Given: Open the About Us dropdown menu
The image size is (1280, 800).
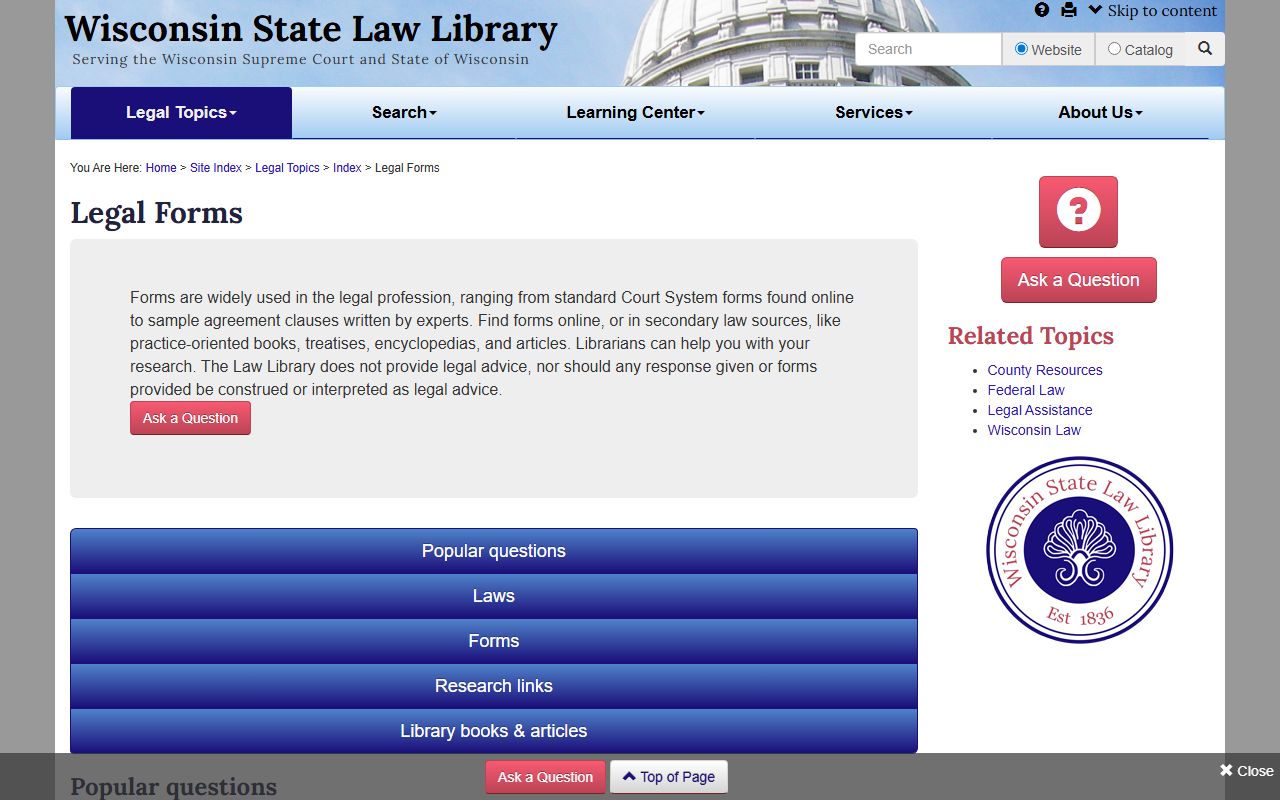Looking at the screenshot, I should (1100, 112).
